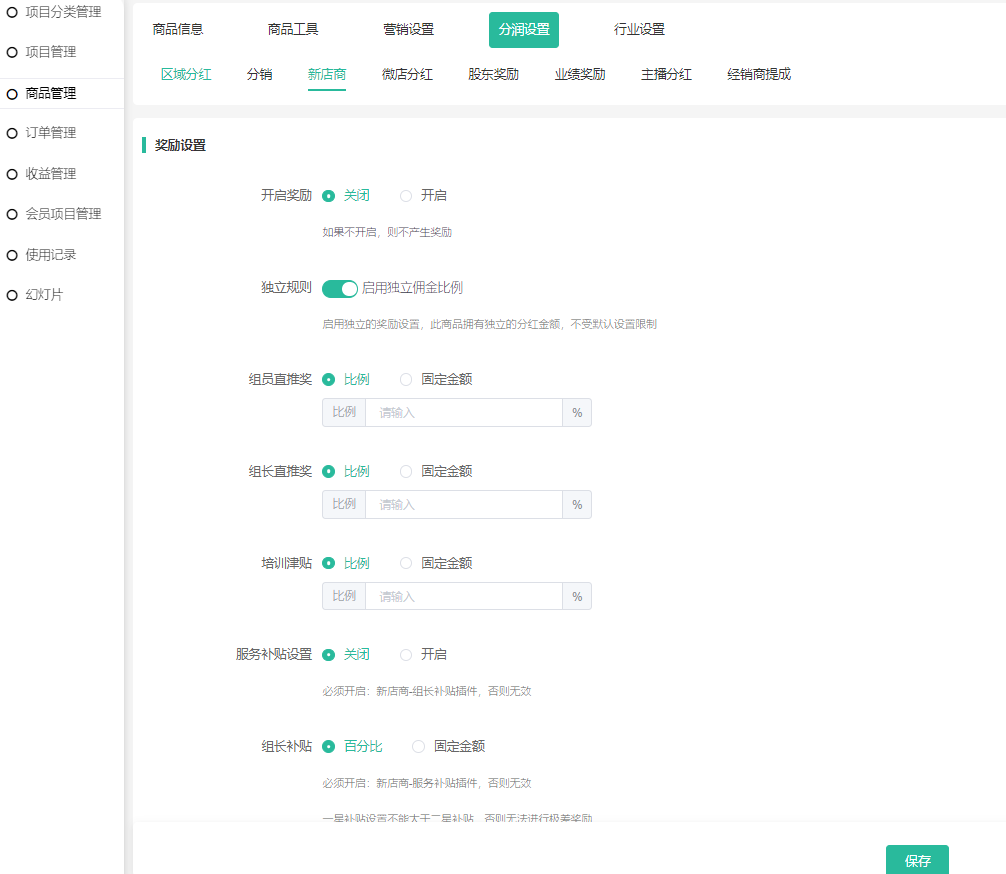Image resolution: width=1006 pixels, height=874 pixels.
Task: Choose 固定金额 for 组长直推奖
Action: click(x=406, y=472)
